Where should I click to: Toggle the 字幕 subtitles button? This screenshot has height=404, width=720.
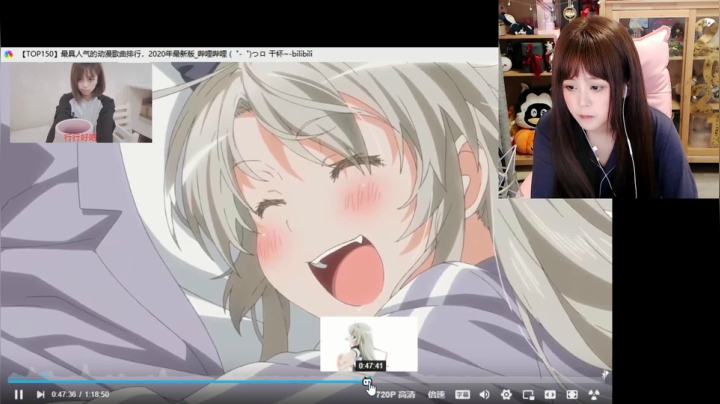point(462,394)
